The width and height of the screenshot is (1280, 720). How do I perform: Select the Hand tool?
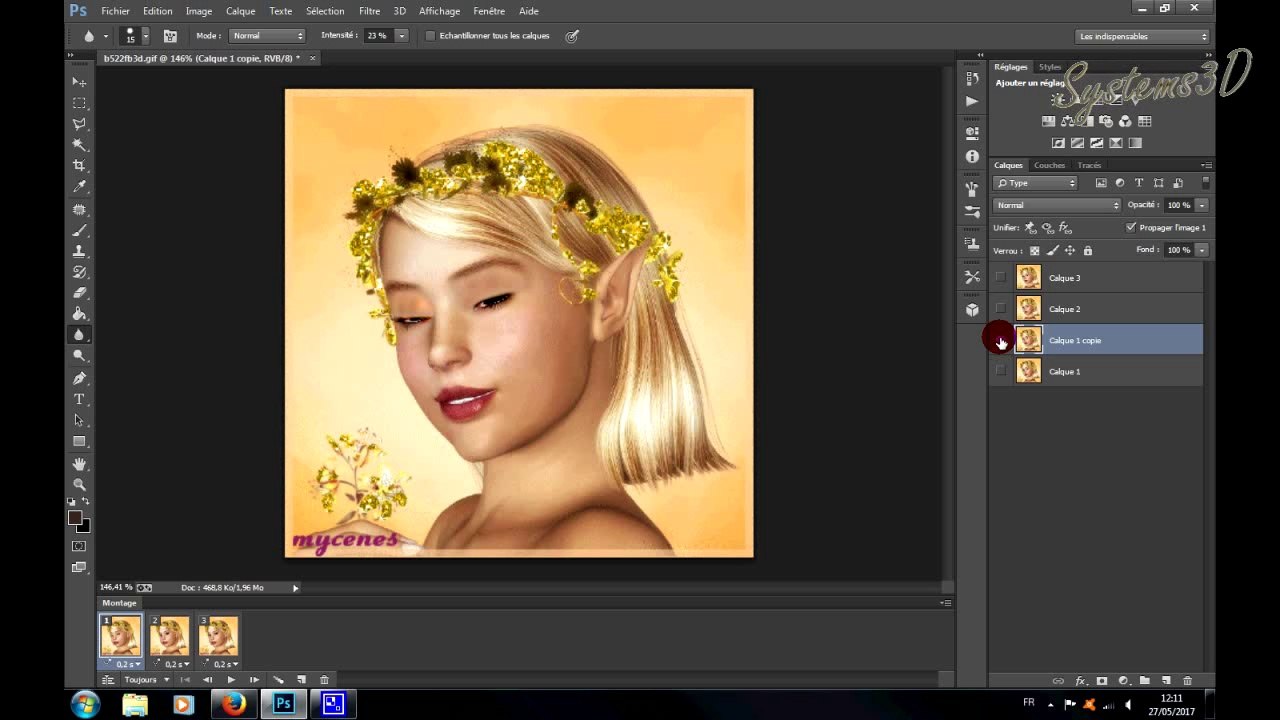[x=79, y=464]
